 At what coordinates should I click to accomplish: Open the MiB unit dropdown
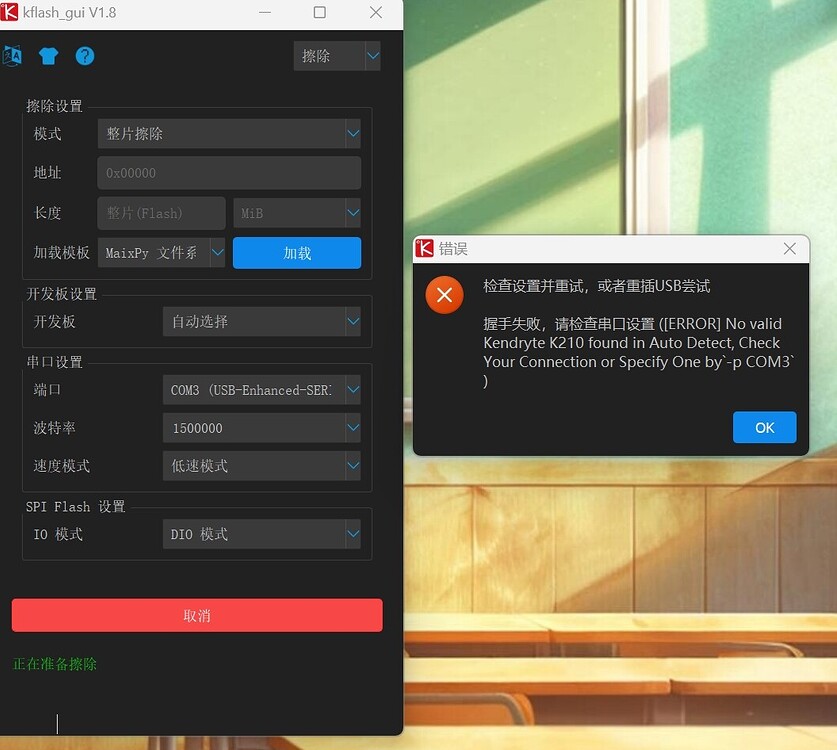click(x=297, y=213)
